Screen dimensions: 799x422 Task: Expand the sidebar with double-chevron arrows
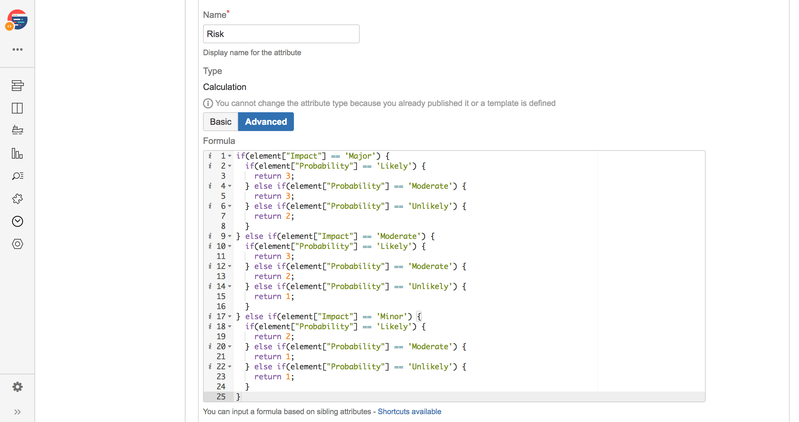tap(17, 411)
